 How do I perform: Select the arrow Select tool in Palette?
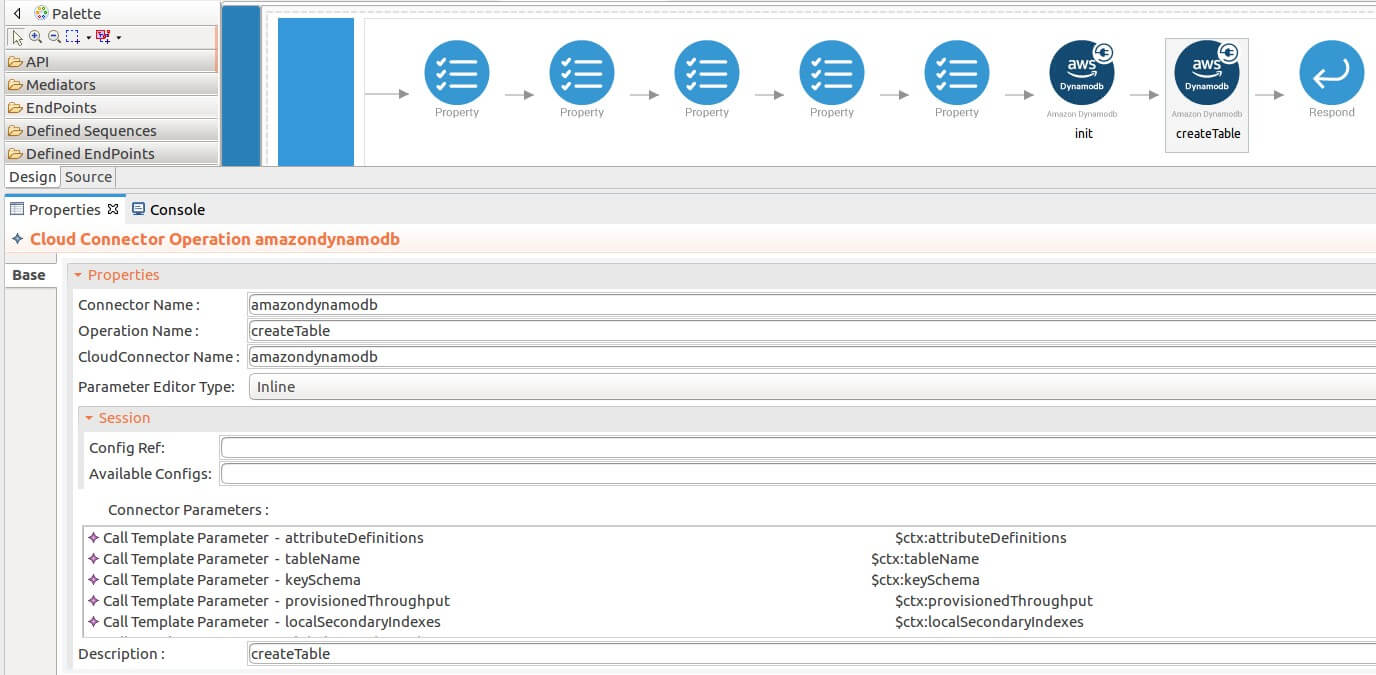pos(17,37)
